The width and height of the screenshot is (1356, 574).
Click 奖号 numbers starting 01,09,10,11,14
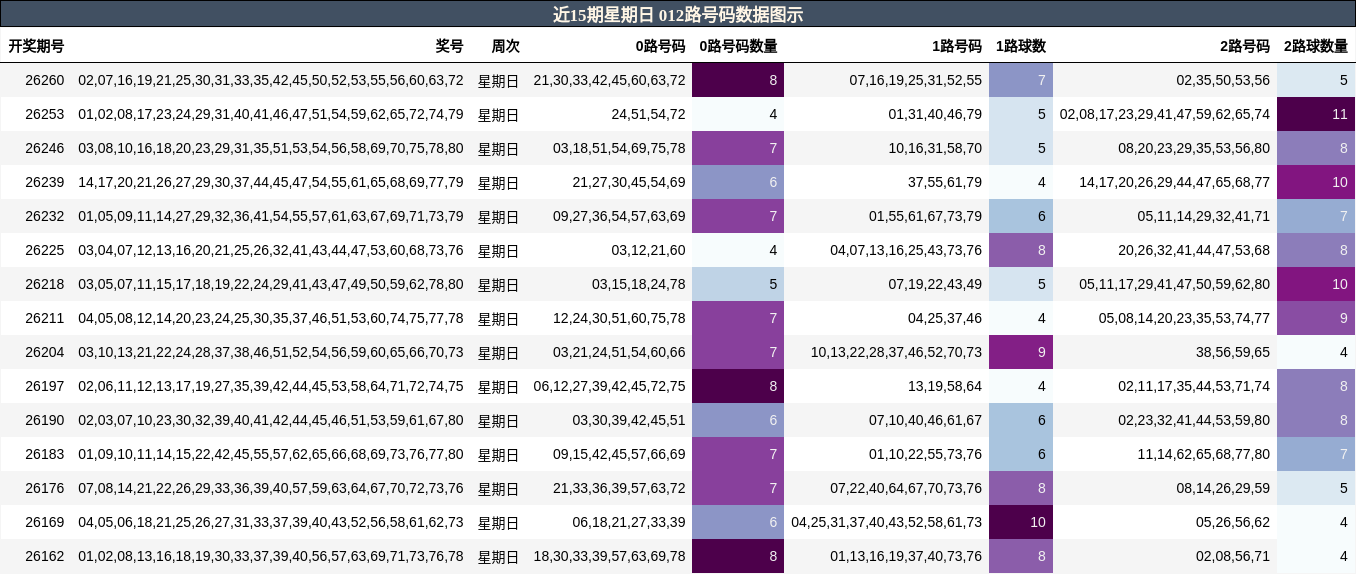click(x=271, y=454)
